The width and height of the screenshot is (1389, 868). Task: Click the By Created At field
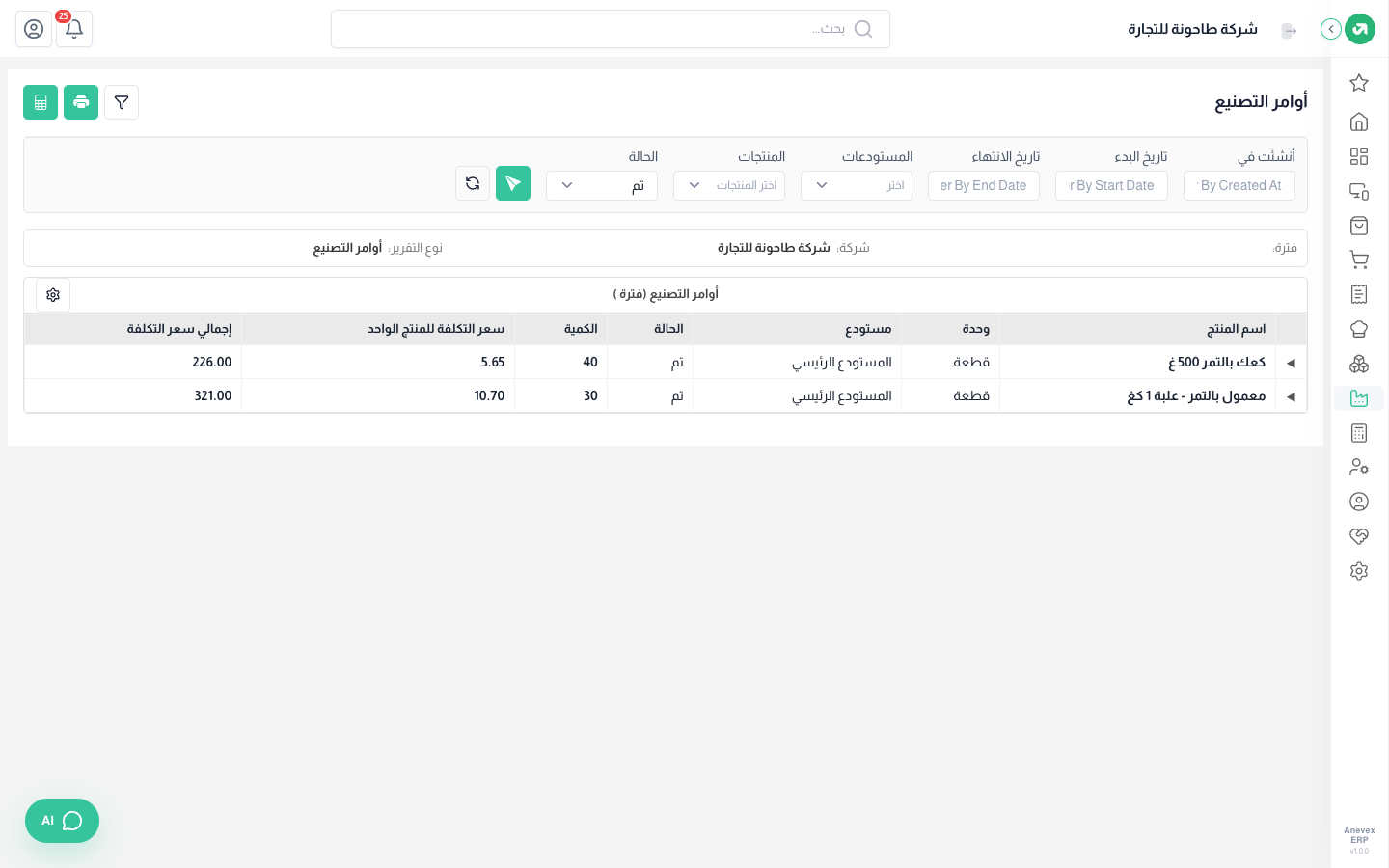tap(1239, 185)
